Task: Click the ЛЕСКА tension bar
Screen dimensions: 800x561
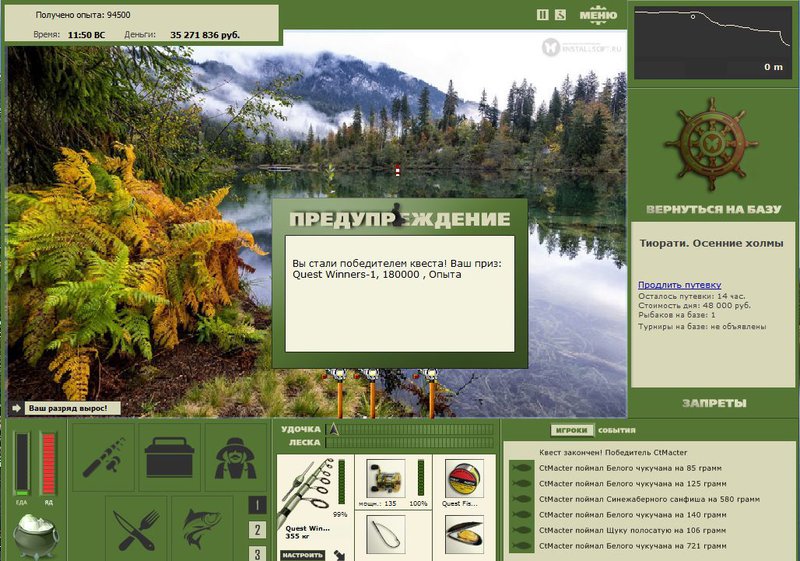Action: (x=410, y=443)
